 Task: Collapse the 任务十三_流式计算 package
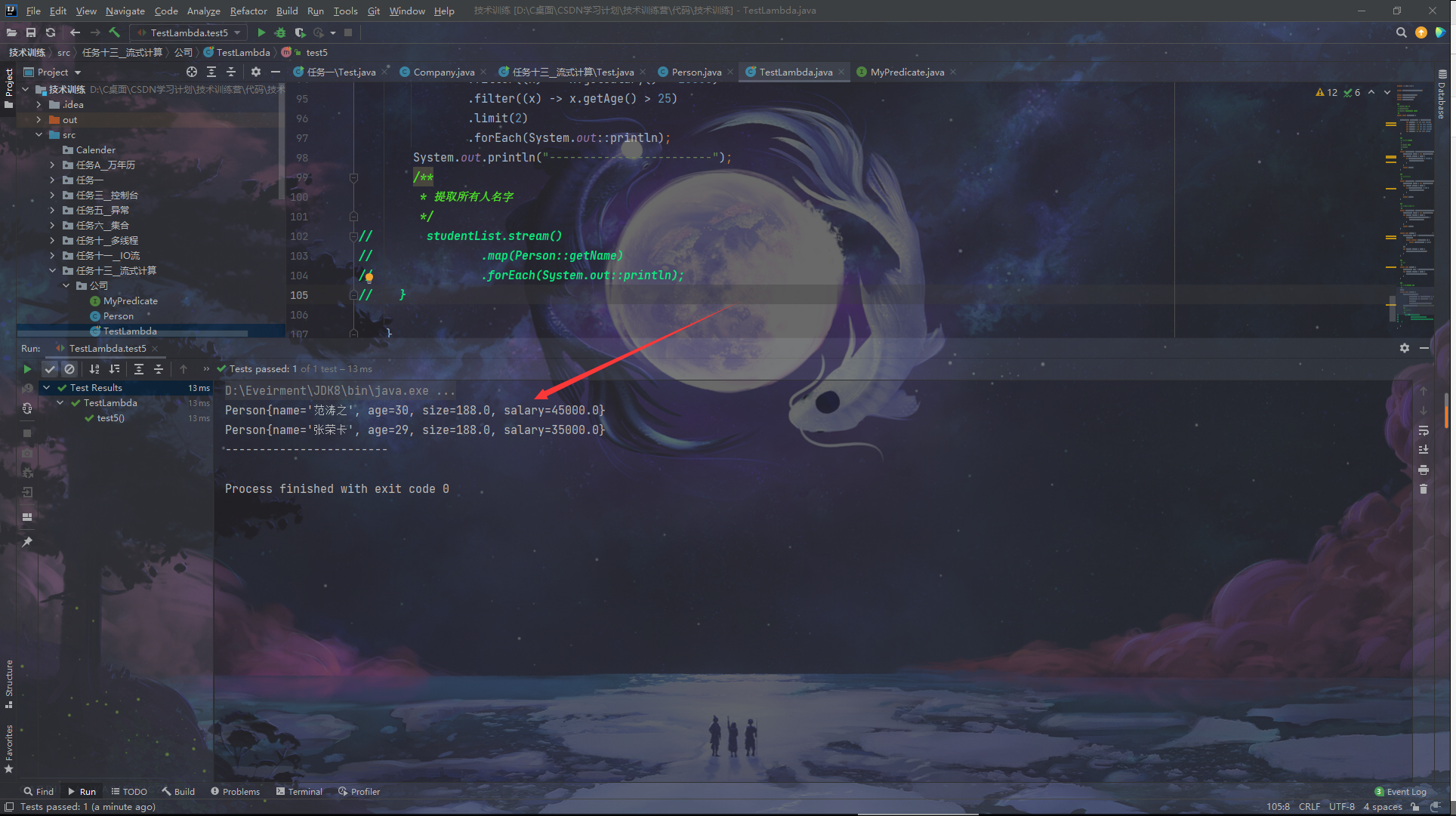click(x=53, y=271)
